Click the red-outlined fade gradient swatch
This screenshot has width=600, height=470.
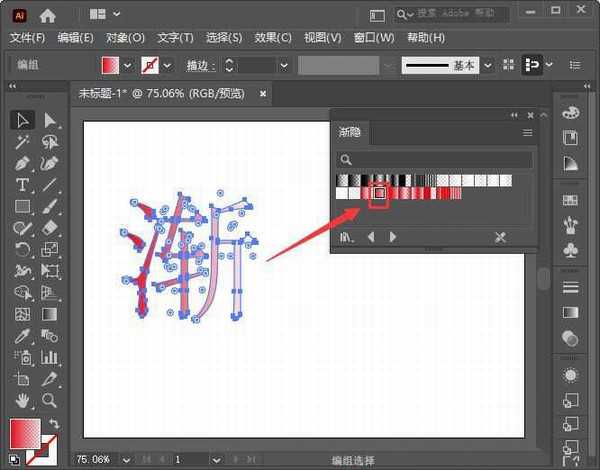(x=379, y=193)
